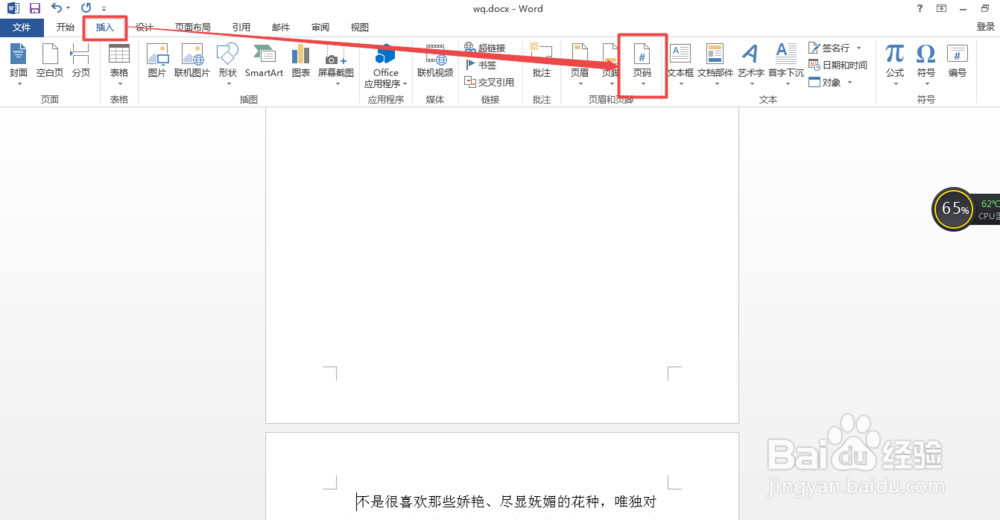Image resolution: width=1000 pixels, height=520 pixels.
Task: Expand the signature line dropdown arrow
Action: tap(858, 48)
